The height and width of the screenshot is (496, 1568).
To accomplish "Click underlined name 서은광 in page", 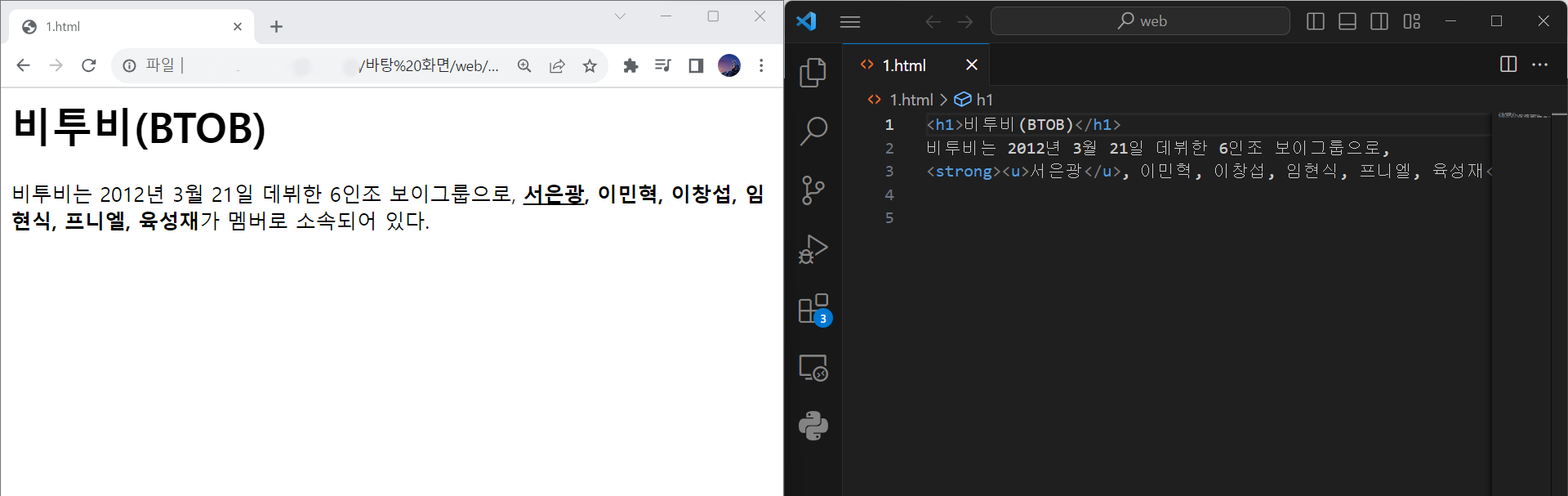I will pyautogui.click(x=554, y=194).
